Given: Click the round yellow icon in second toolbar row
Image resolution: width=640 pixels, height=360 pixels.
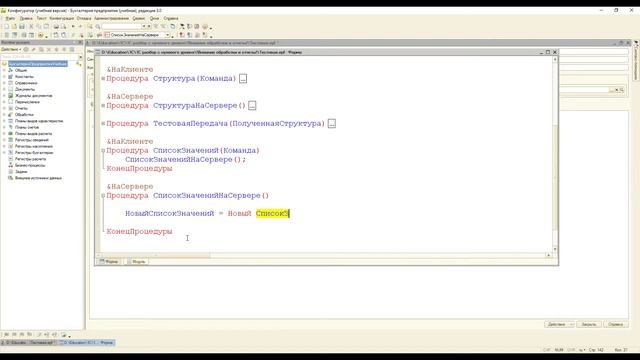Looking at the screenshot, I should tap(40, 36).
